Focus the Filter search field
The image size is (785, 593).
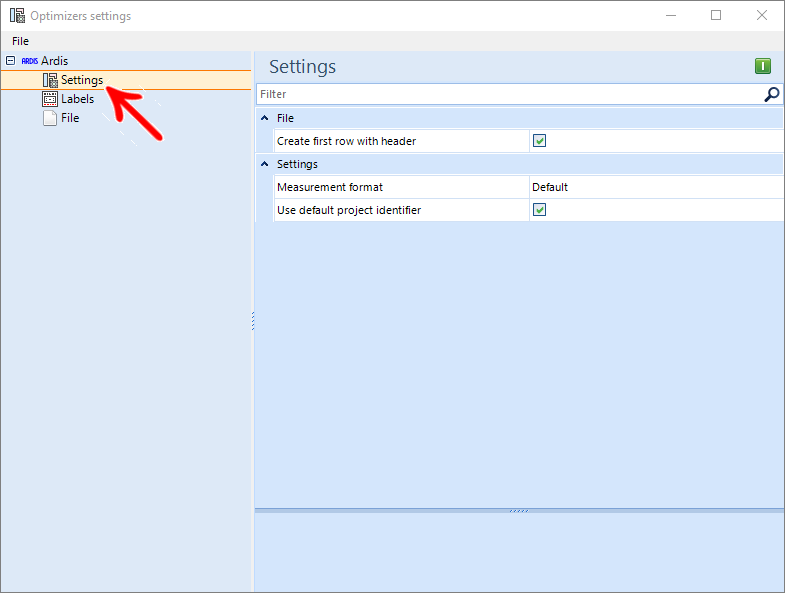coord(510,94)
